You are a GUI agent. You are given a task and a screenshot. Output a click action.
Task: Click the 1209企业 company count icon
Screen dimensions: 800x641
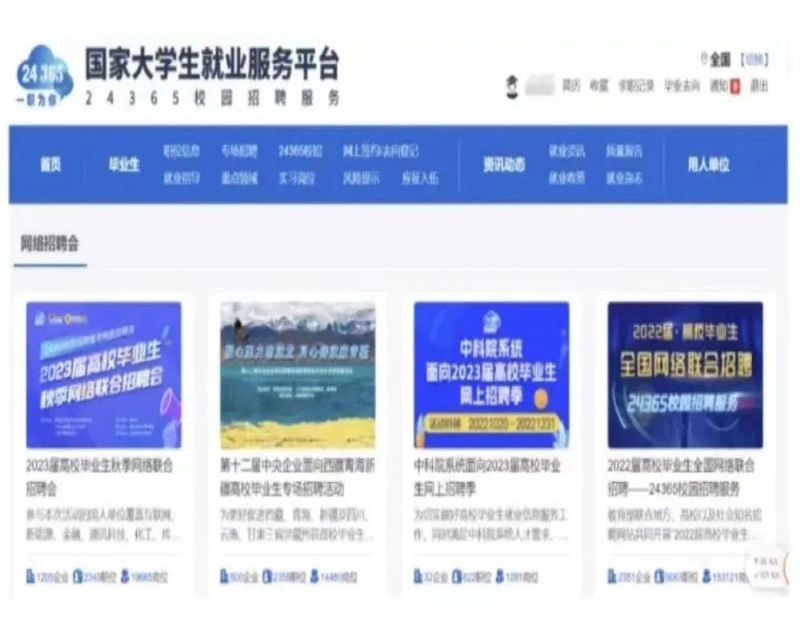click(32, 576)
